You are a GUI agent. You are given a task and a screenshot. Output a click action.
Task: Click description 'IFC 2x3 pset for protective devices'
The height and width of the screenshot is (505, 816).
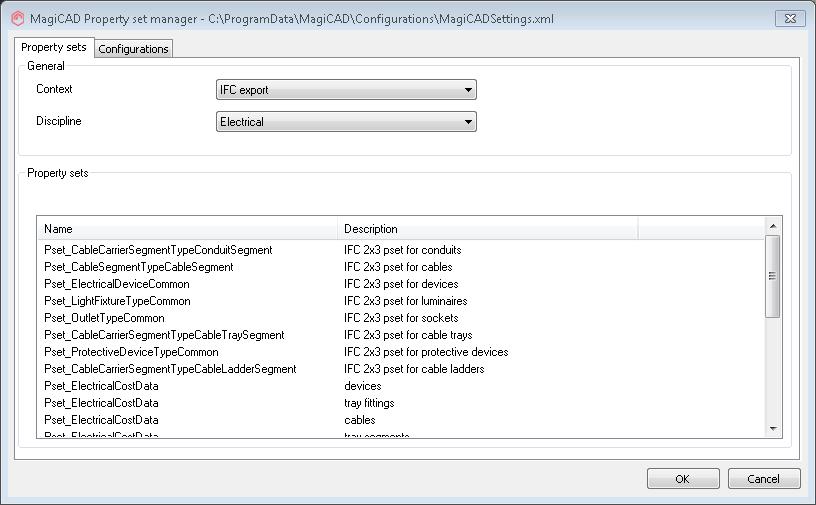coord(426,352)
